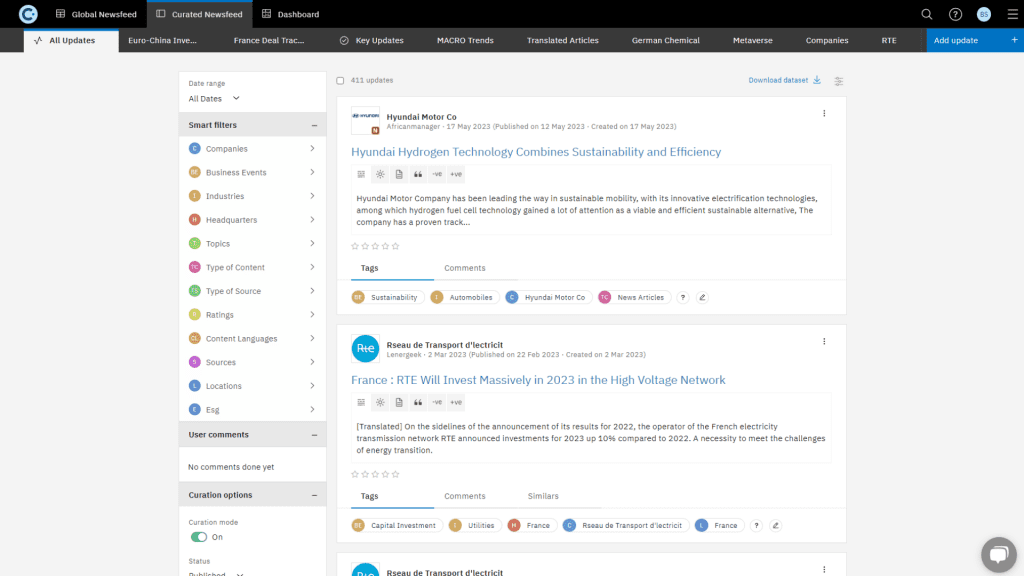1024x576 pixels.
Task: Rate France RTE article three stars
Action: tap(375, 474)
